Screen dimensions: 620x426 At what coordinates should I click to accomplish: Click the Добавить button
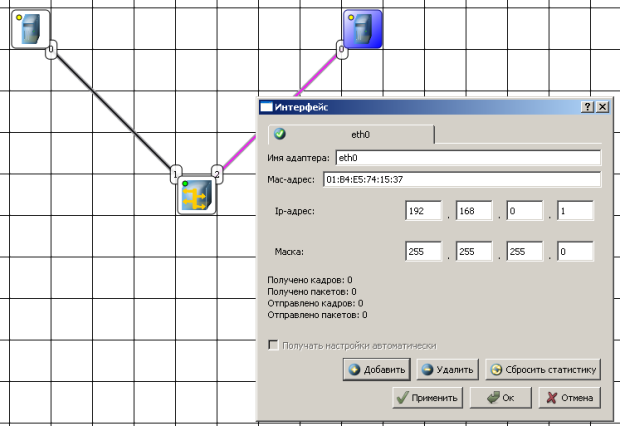tap(376, 370)
